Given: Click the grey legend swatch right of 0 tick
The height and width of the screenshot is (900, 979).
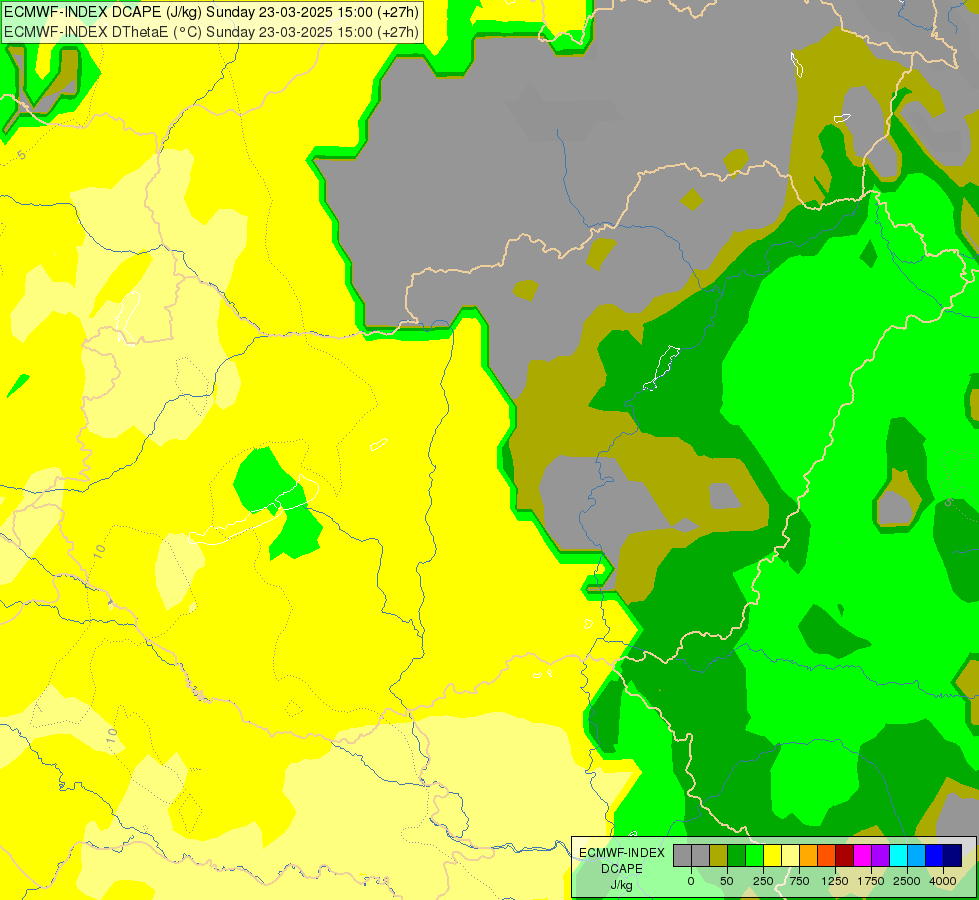Looking at the screenshot, I should pyautogui.click(x=701, y=856).
